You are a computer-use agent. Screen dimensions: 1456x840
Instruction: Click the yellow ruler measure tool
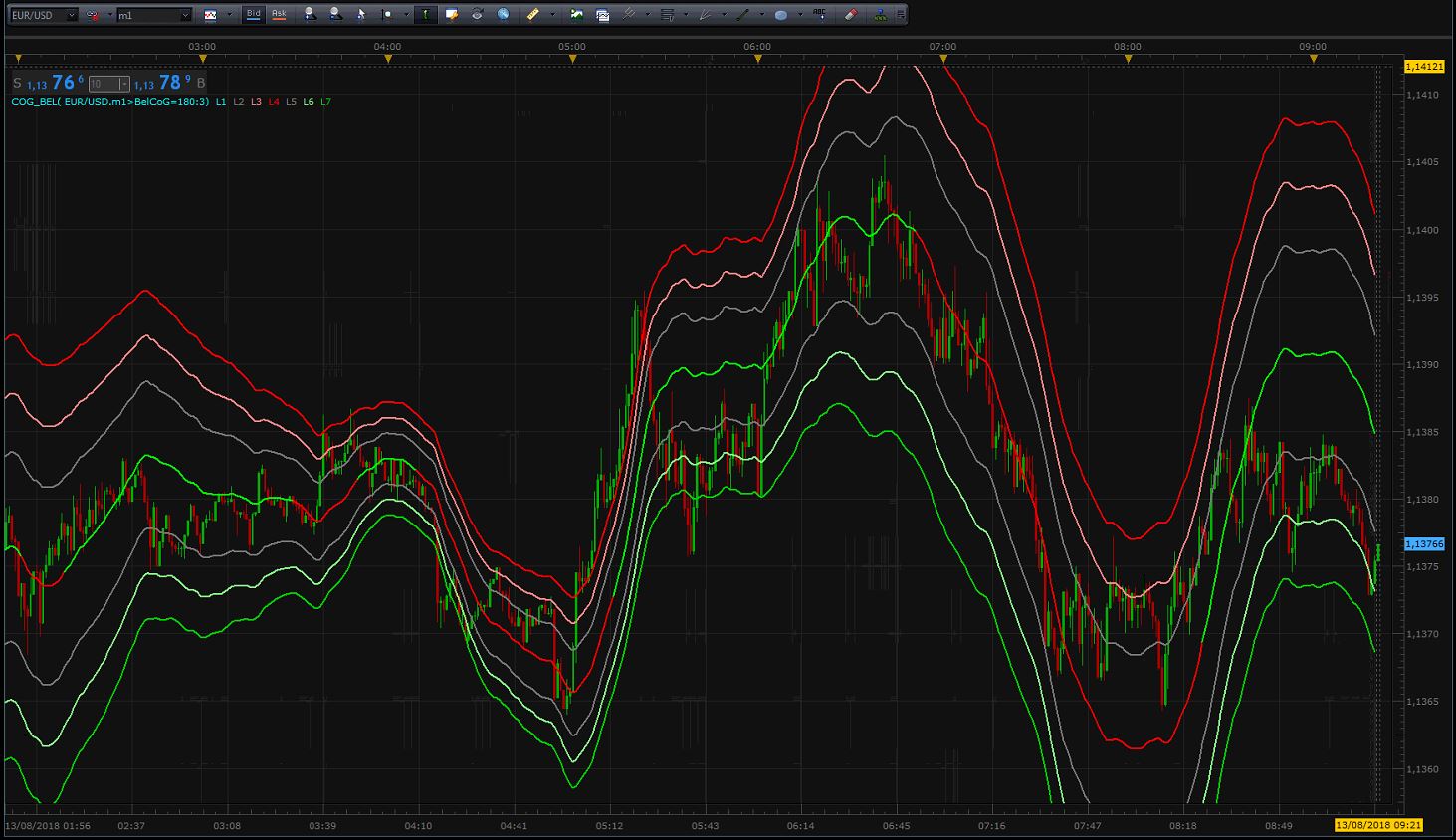(532, 15)
